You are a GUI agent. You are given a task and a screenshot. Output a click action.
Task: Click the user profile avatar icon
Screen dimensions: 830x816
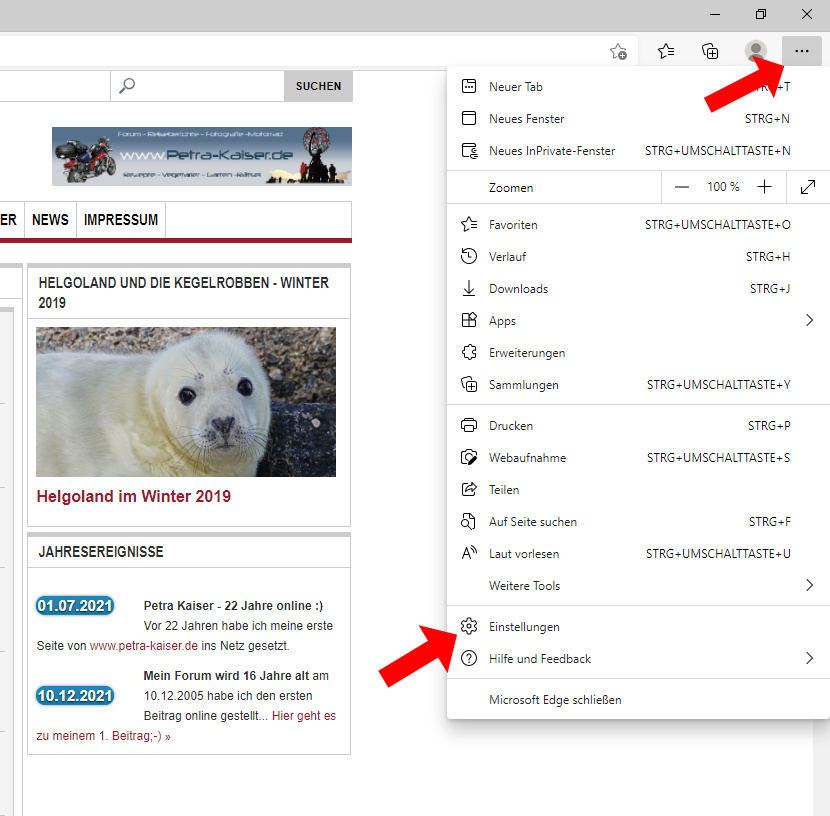[x=756, y=51]
